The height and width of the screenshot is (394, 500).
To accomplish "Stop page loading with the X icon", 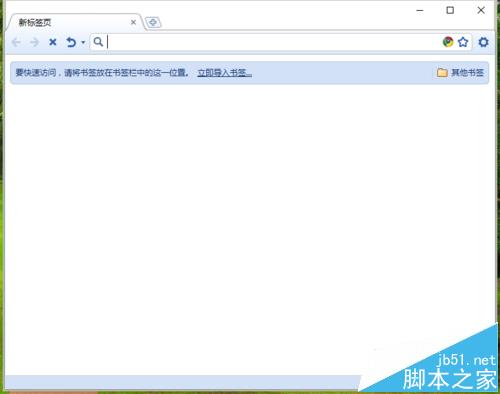I will pos(53,42).
